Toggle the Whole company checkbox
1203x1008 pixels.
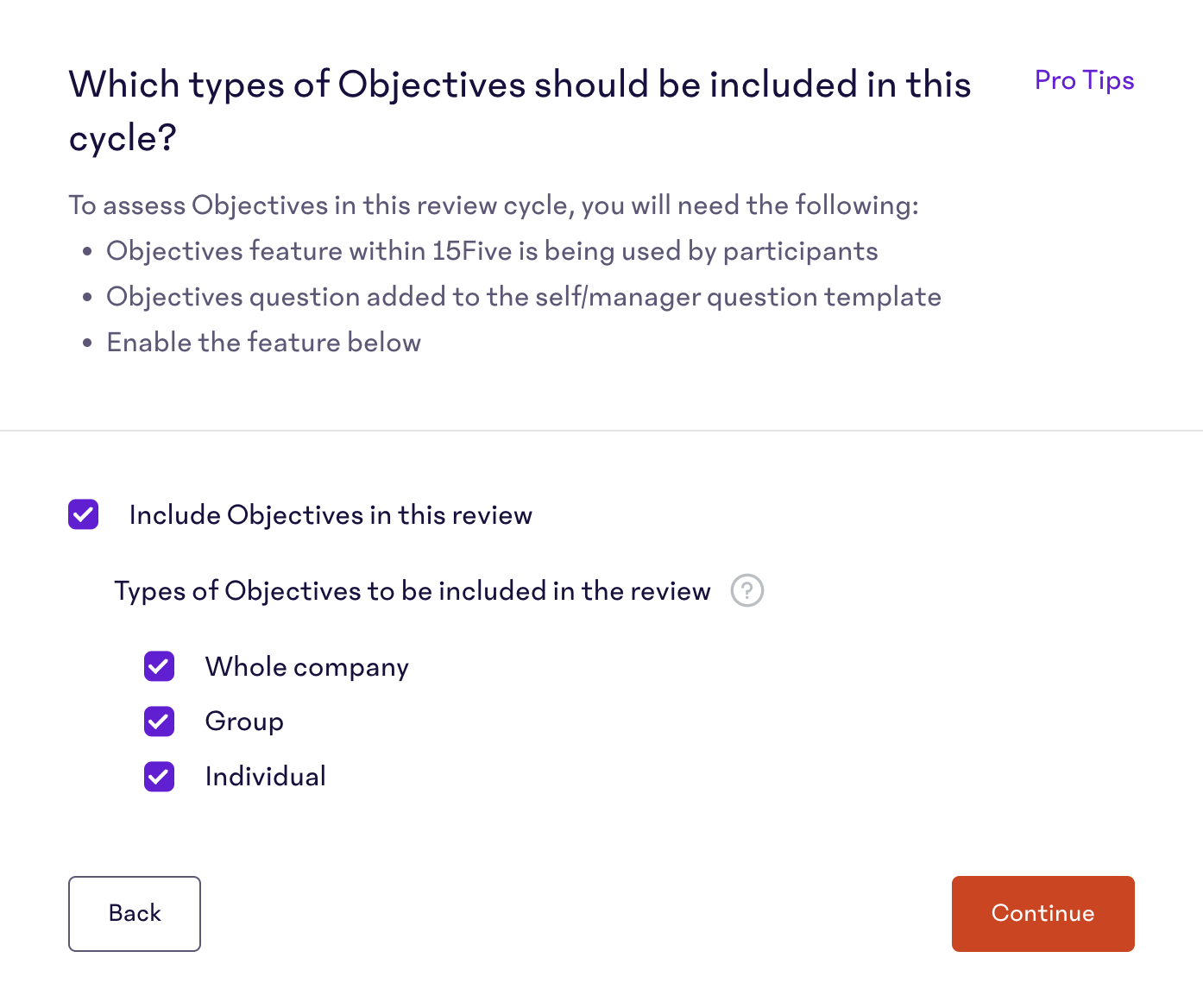click(160, 666)
